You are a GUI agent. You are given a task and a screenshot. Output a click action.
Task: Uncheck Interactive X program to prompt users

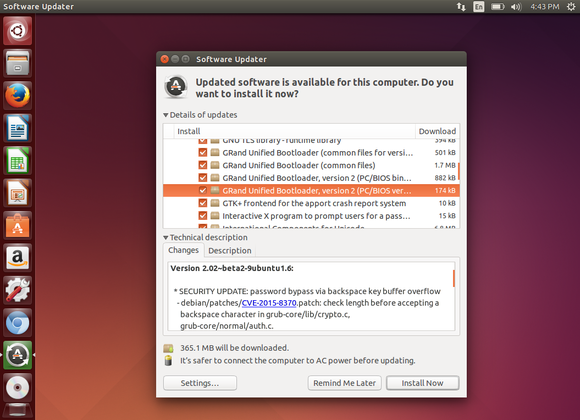tap(203, 215)
